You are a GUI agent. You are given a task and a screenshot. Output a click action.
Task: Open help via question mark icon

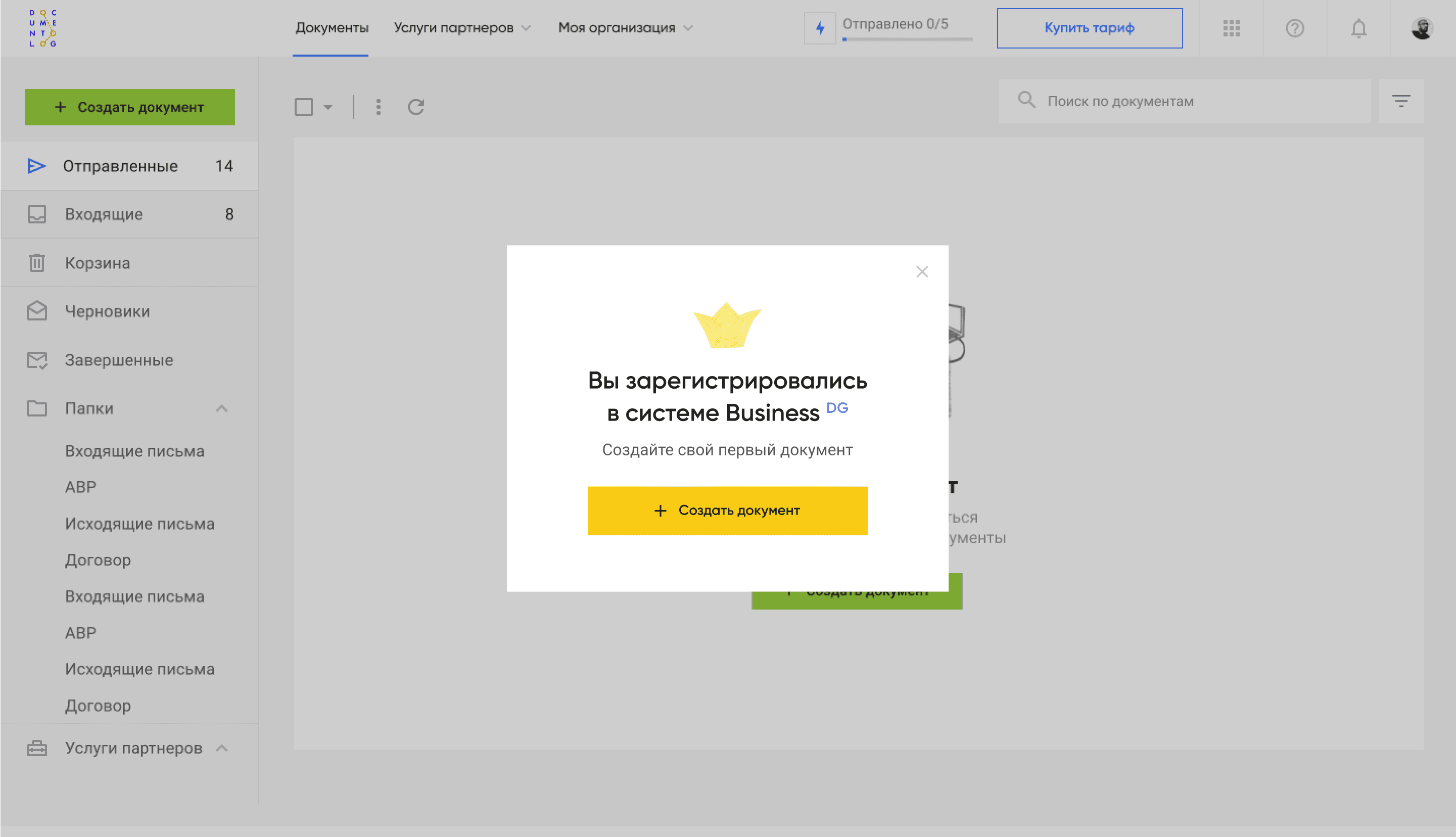[x=1294, y=28]
